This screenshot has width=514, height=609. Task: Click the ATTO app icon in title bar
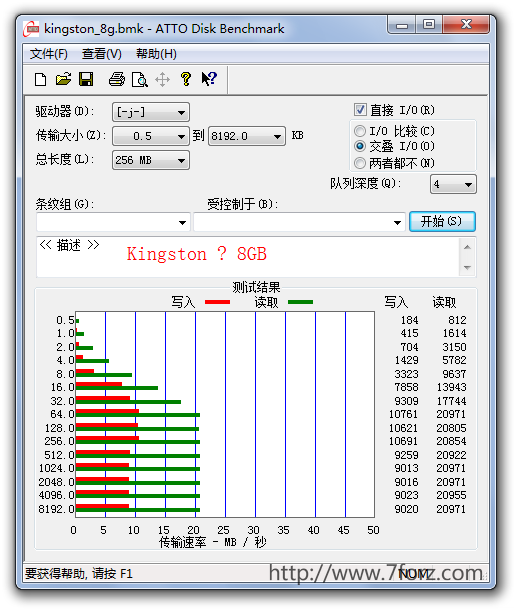click(31, 29)
